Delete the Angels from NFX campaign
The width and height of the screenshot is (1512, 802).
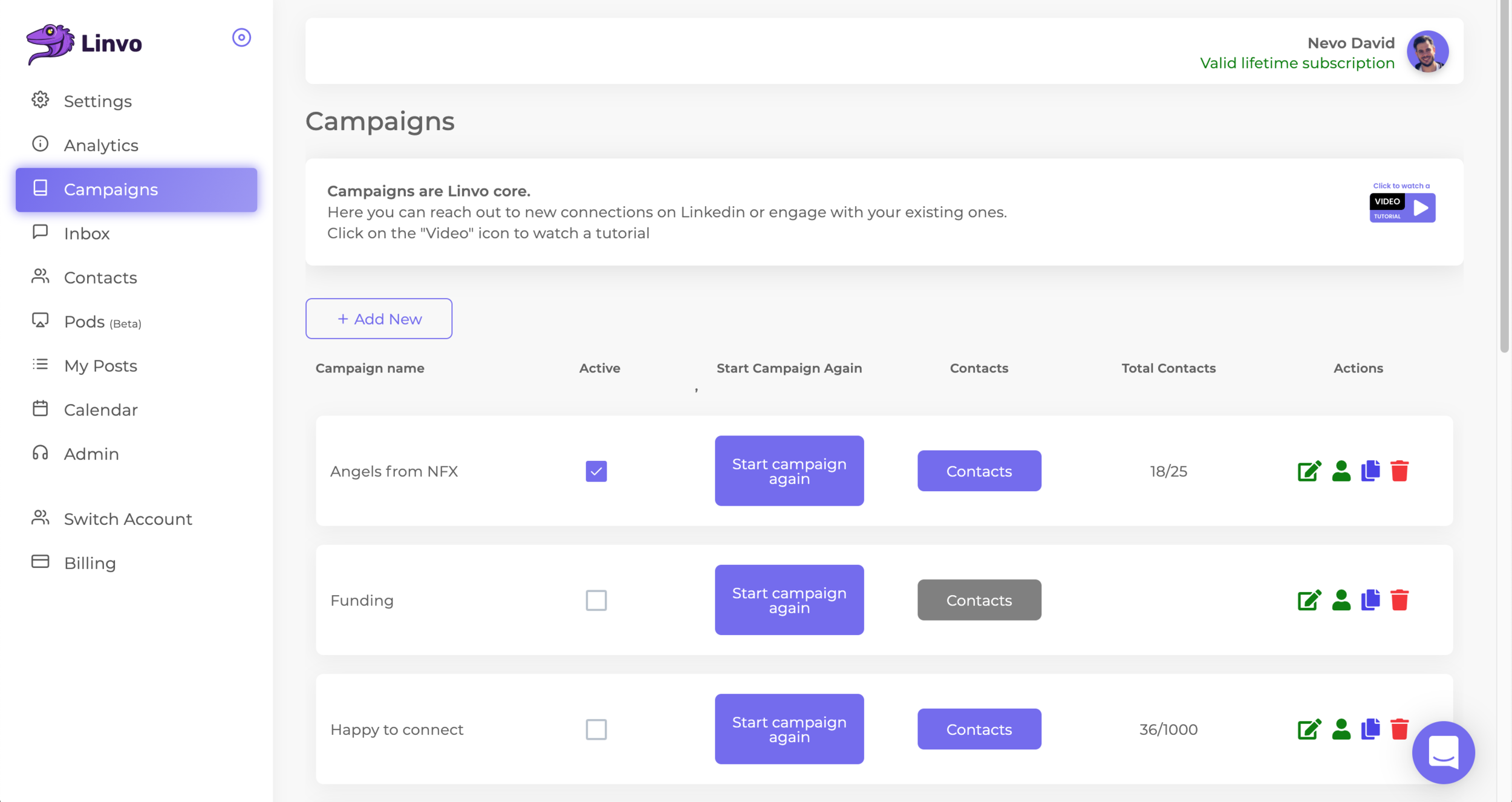click(1400, 471)
